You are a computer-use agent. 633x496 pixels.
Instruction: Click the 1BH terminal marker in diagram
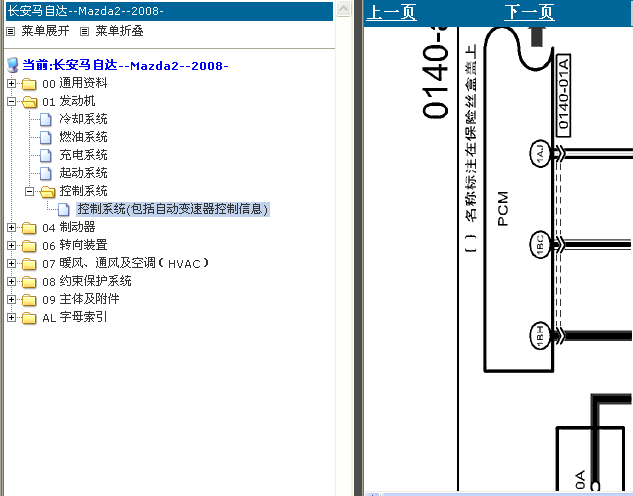[x=540, y=335]
